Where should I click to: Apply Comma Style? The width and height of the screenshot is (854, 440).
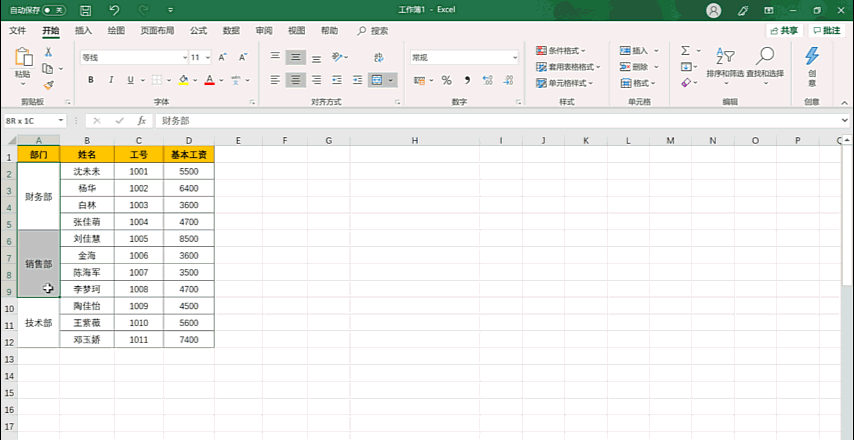[467, 80]
